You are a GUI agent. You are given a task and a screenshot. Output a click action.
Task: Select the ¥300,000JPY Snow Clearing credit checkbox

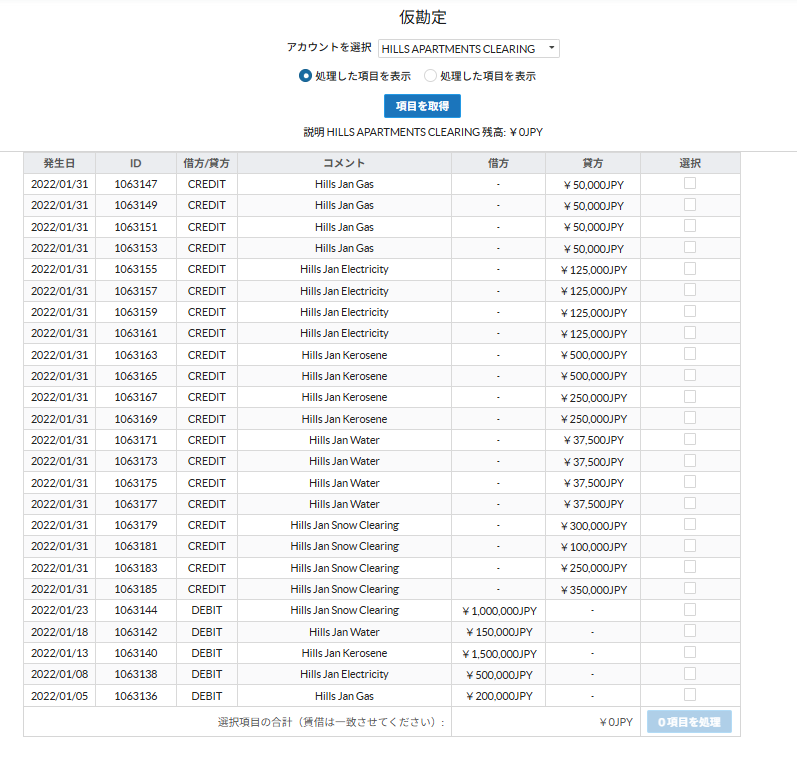pos(690,524)
